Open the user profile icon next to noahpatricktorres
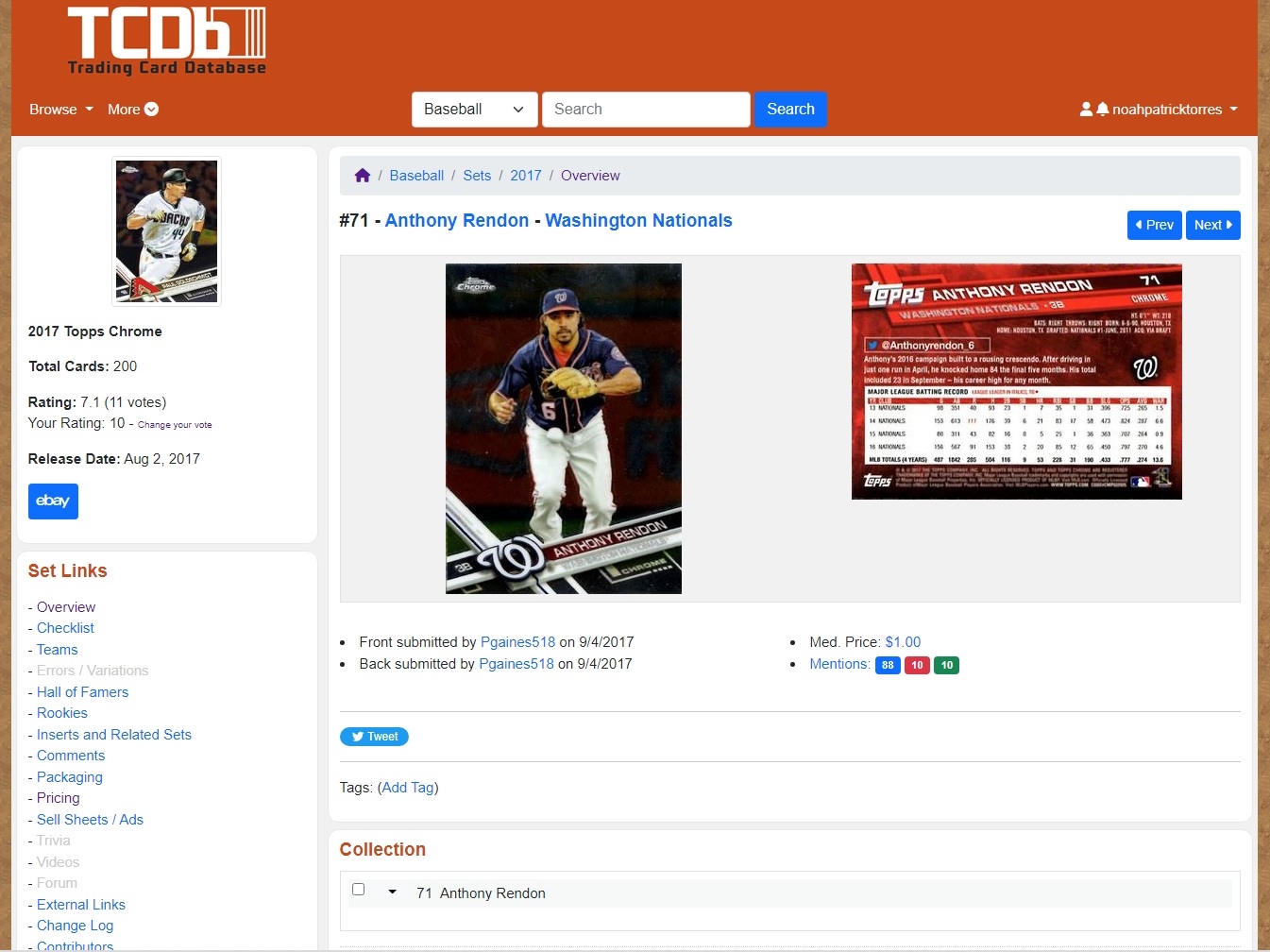 1086,110
